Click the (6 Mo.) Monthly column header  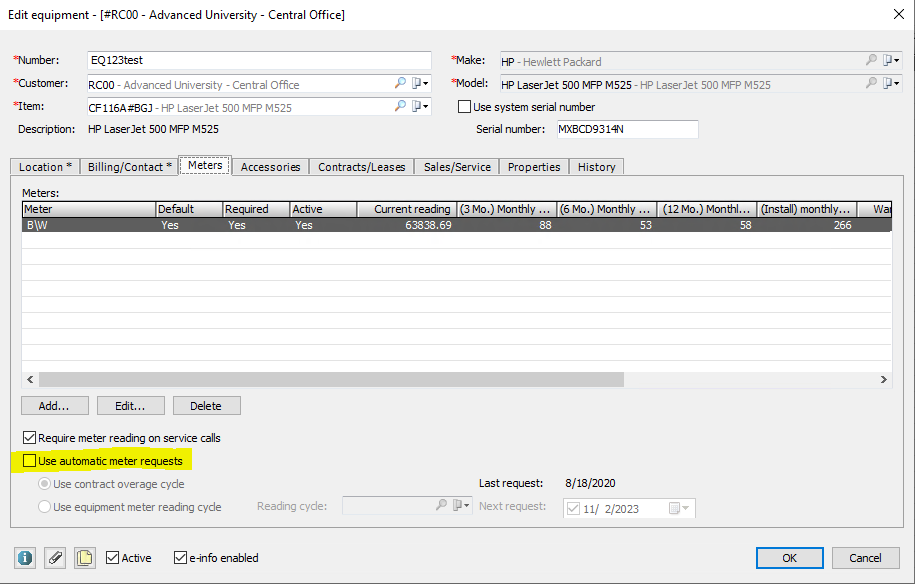[x=607, y=209]
